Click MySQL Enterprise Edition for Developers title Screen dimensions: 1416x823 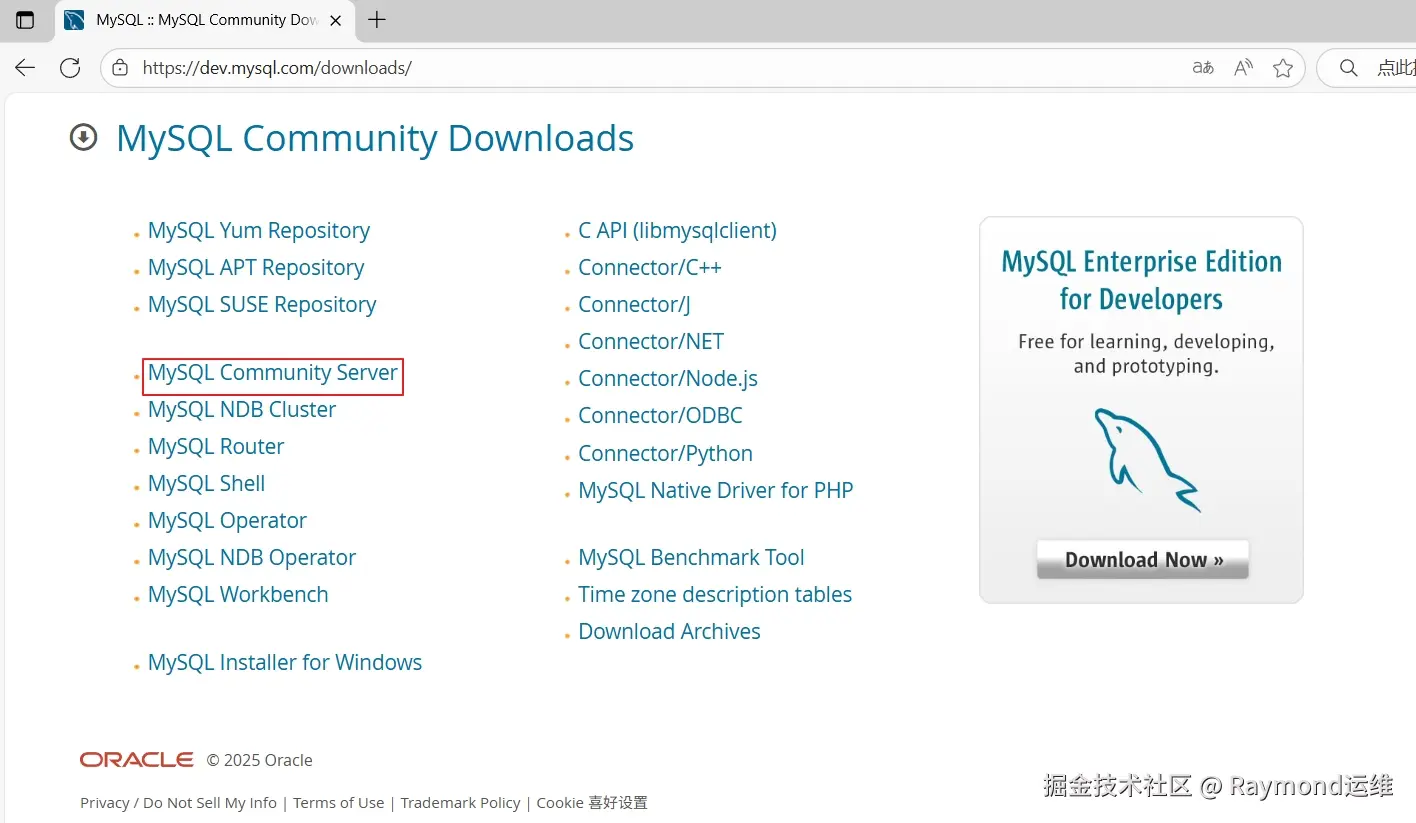(x=1141, y=280)
